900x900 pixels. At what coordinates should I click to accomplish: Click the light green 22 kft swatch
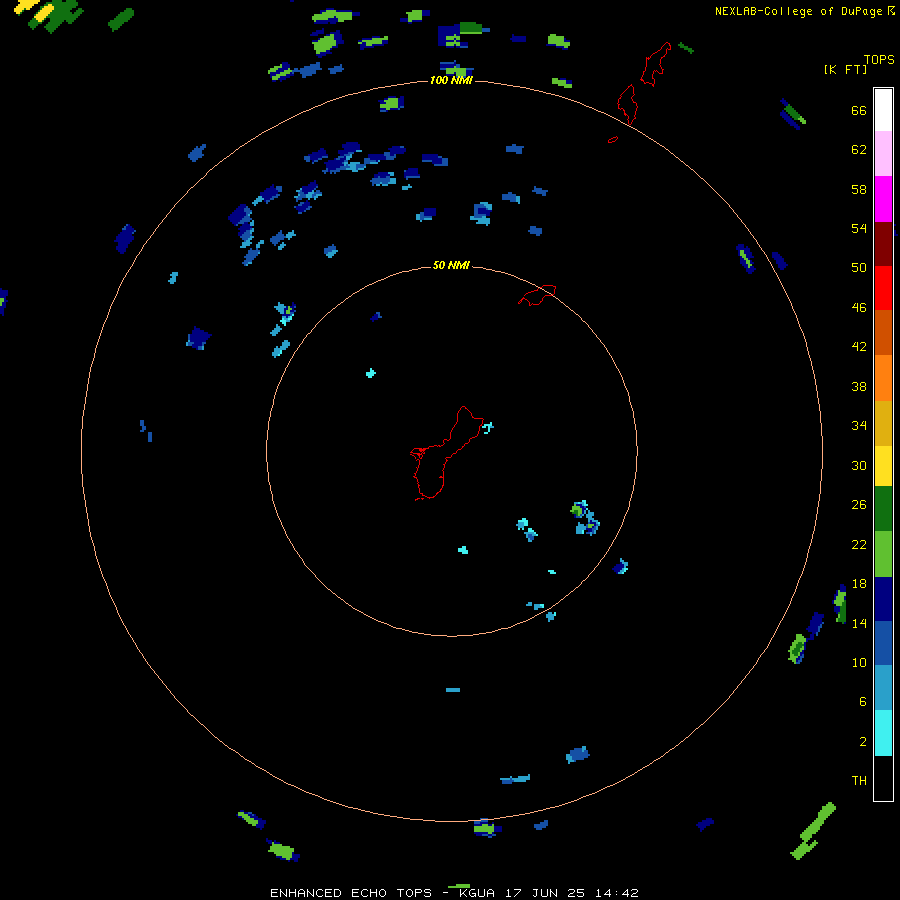pyautogui.click(x=883, y=554)
